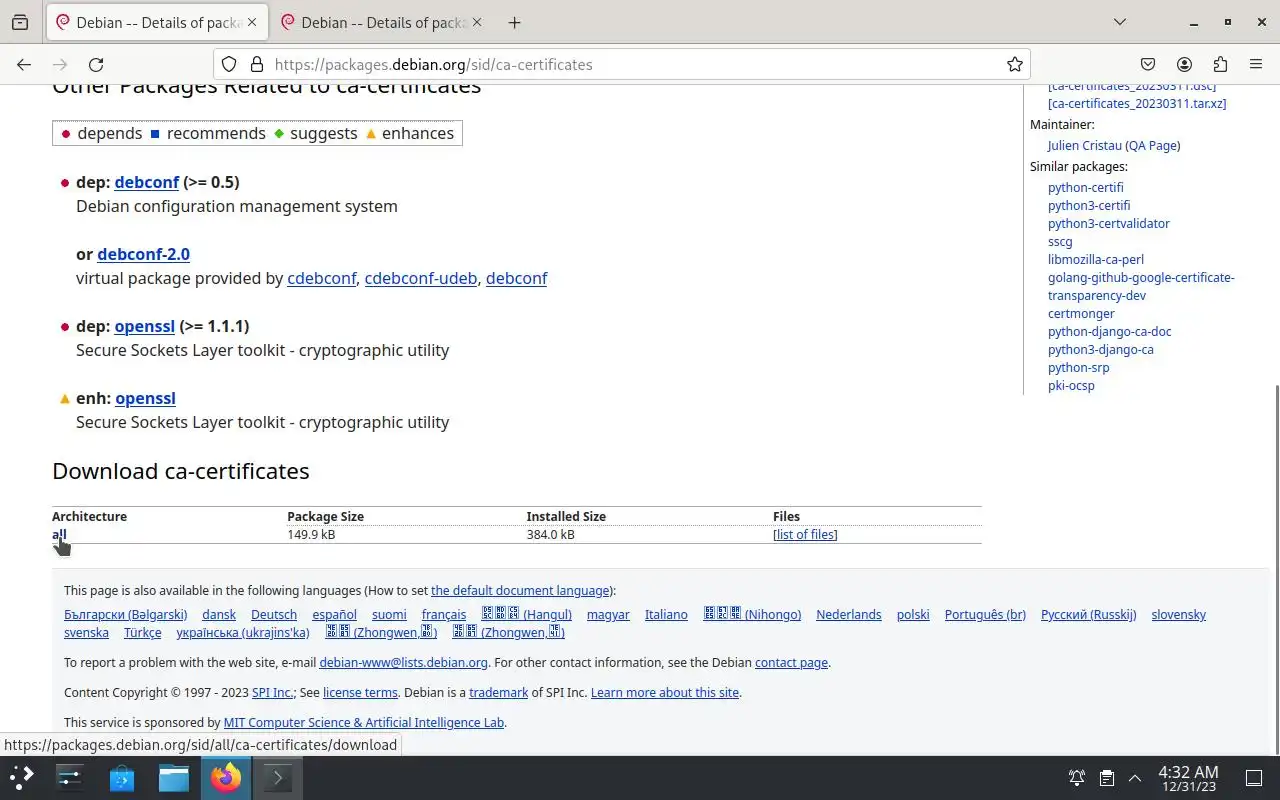Switch page language to français

[444, 614]
